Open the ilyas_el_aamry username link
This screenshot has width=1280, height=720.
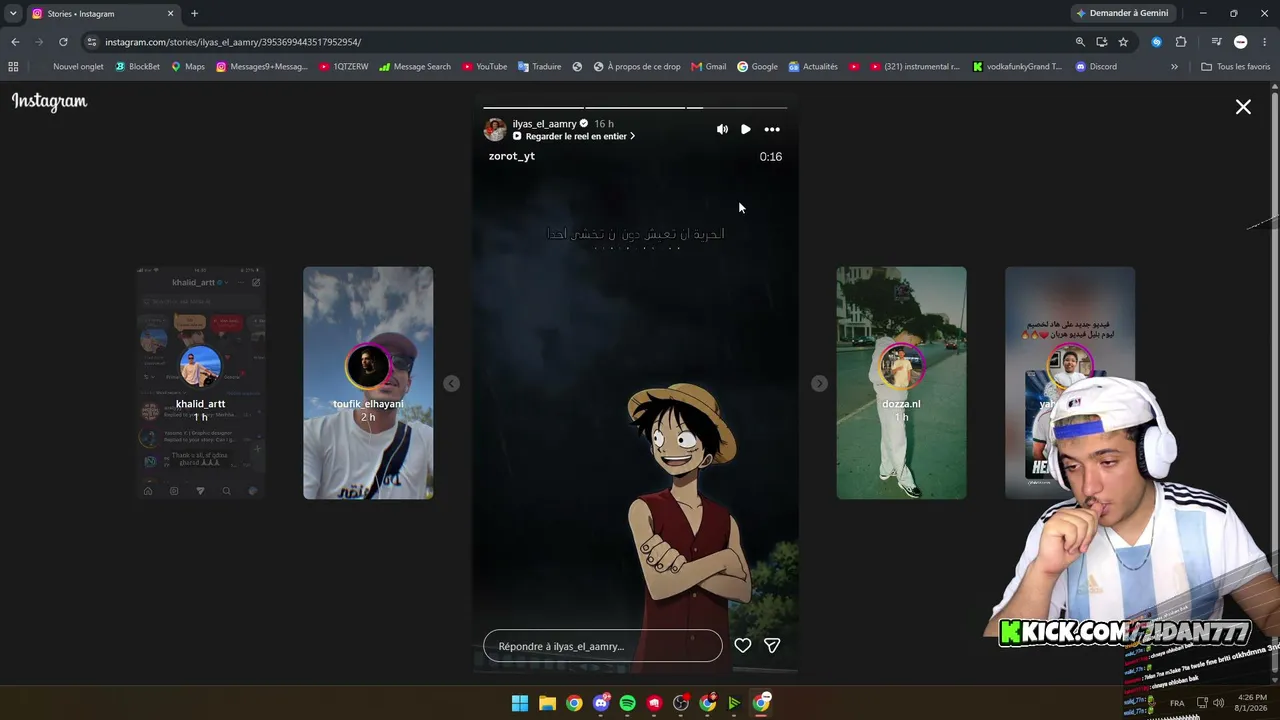[x=544, y=124]
